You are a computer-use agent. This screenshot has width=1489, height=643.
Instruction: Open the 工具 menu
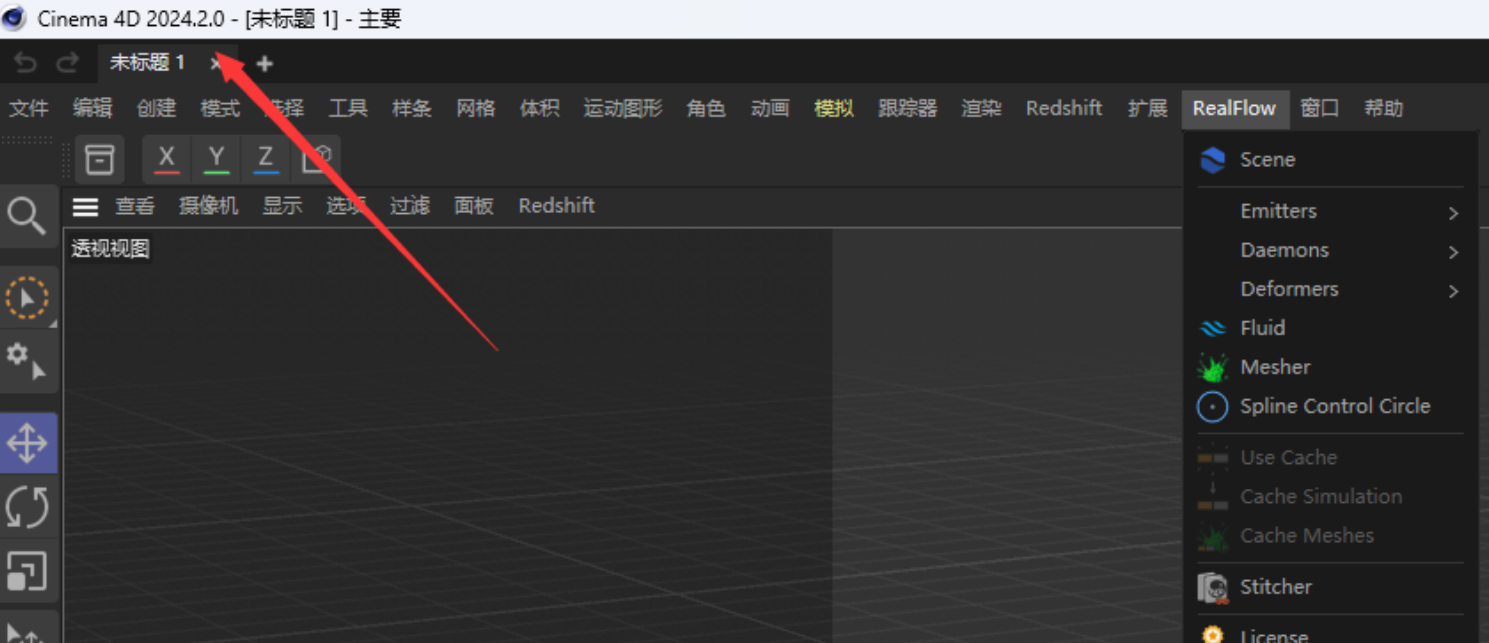click(x=348, y=108)
